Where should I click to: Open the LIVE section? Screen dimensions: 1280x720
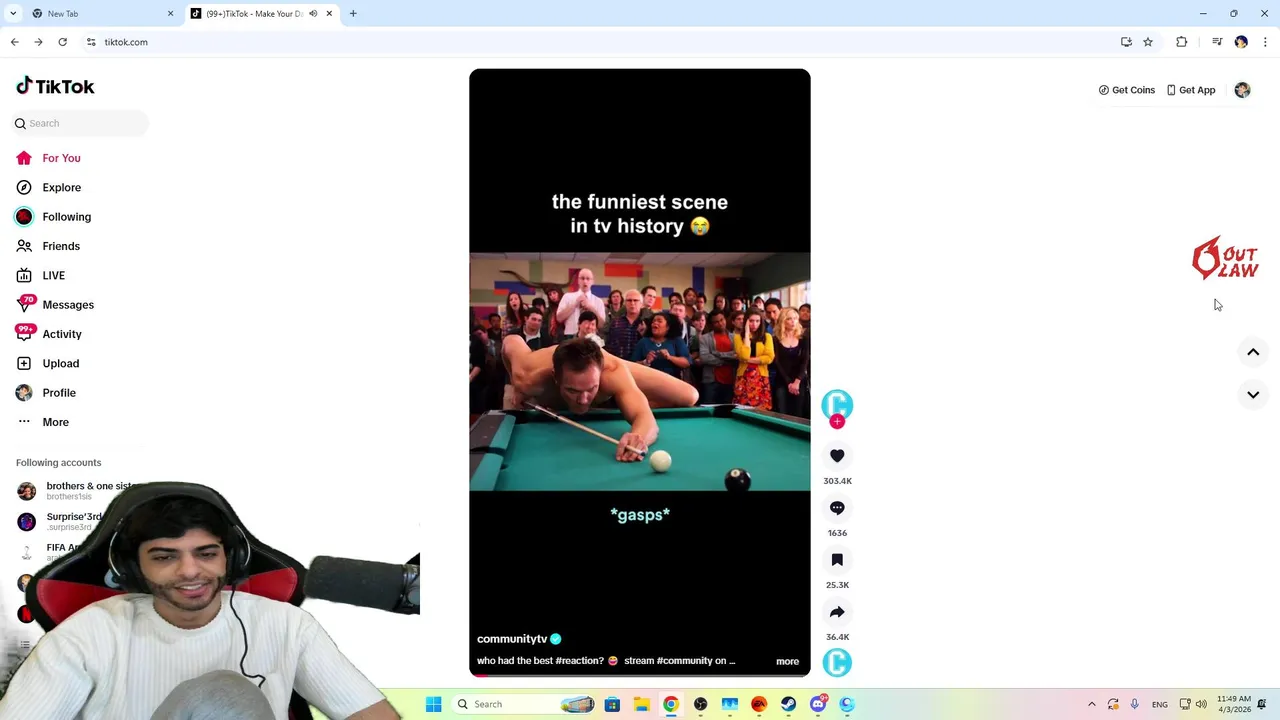[41, 275]
